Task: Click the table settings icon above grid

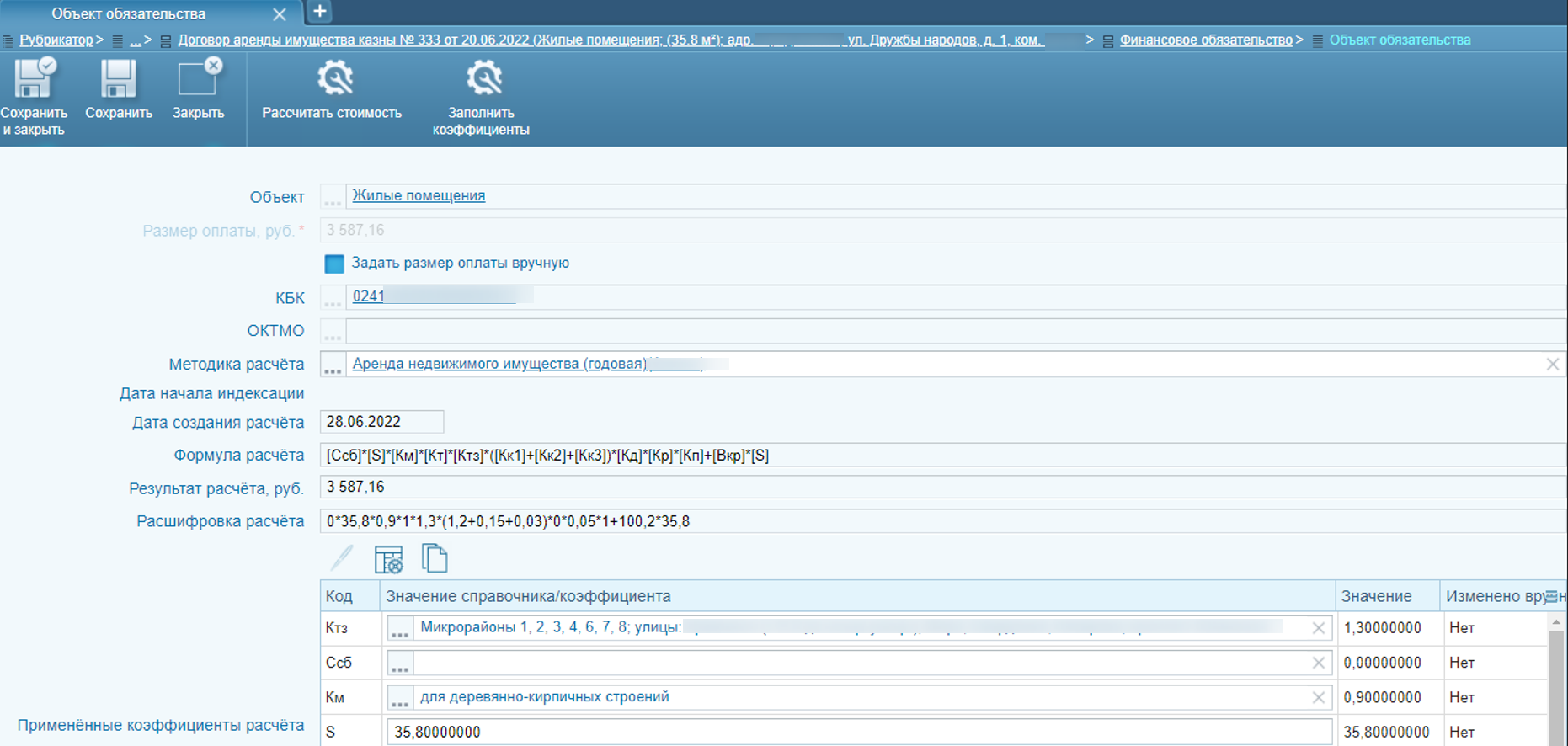Action: pyautogui.click(x=388, y=559)
